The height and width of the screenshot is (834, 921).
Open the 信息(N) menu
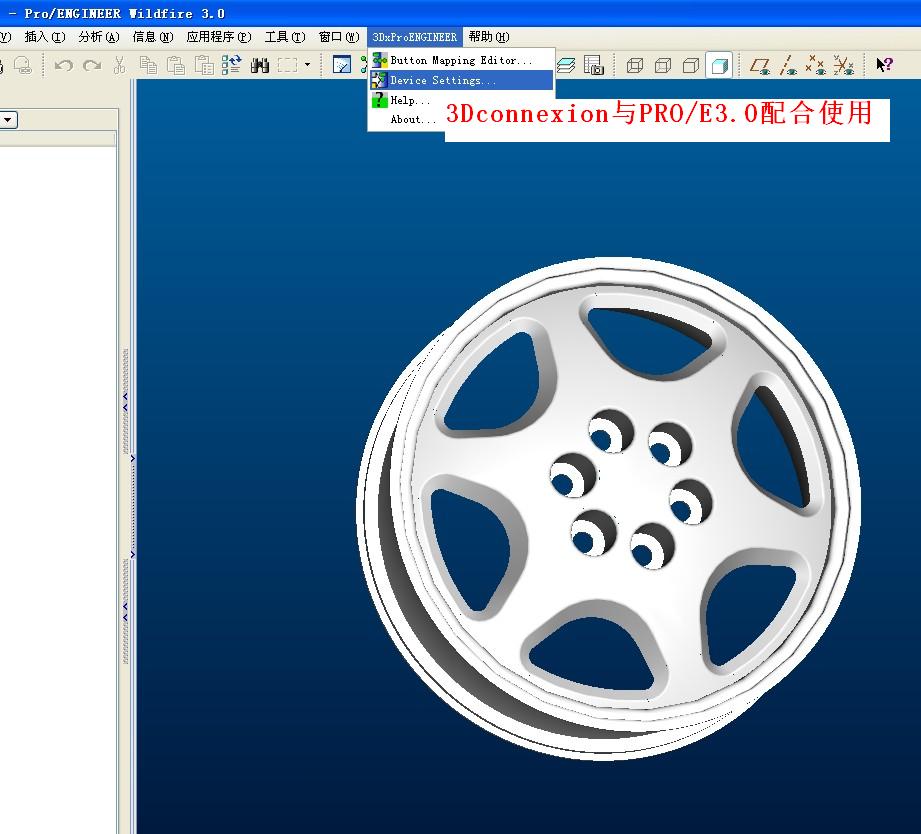[153, 37]
